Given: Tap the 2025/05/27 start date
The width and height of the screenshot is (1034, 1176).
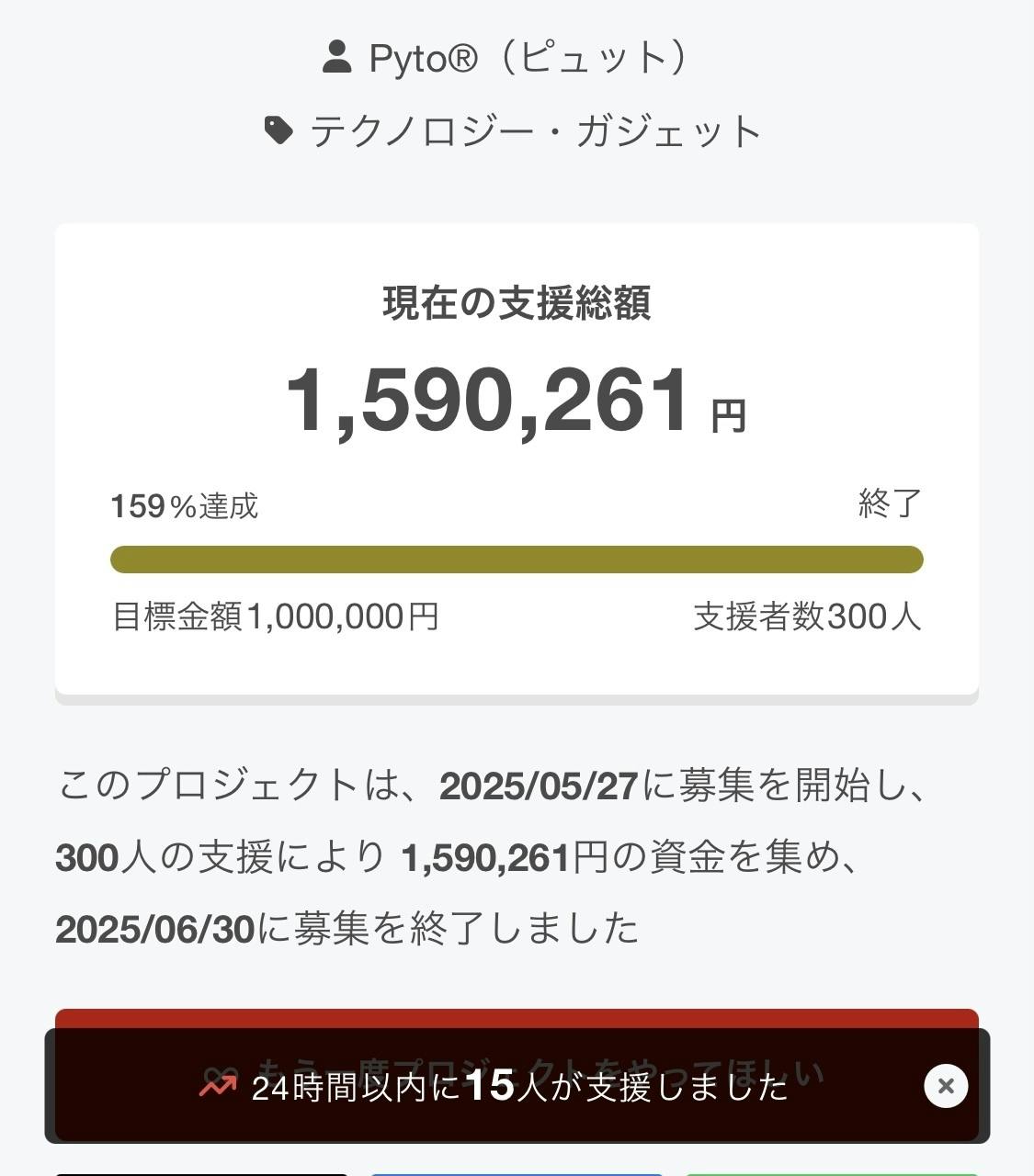Looking at the screenshot, I should (x=539, y=786).
